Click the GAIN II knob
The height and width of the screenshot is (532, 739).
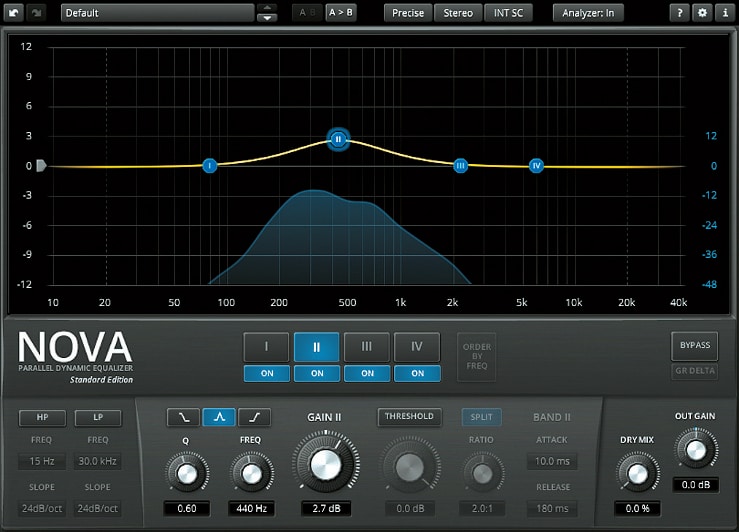coord(326,463)
